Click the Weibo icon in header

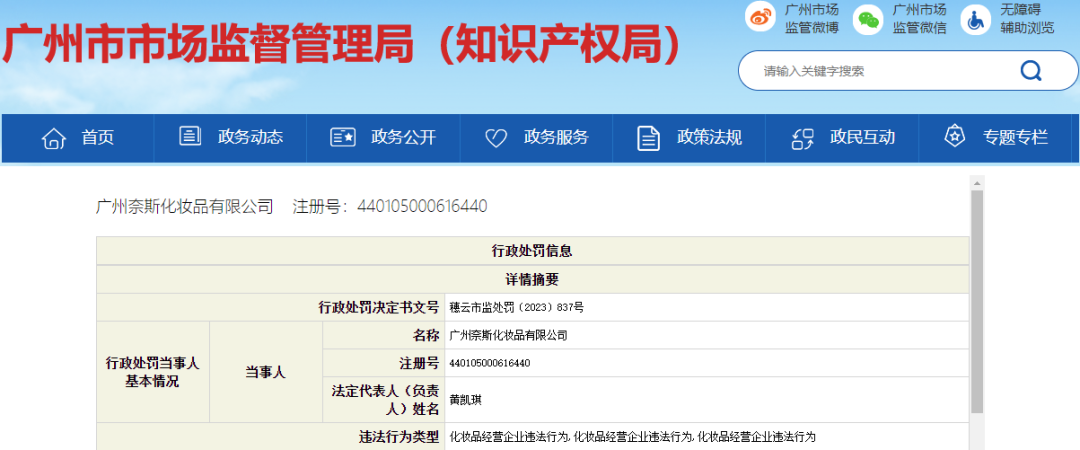[760, 19]
